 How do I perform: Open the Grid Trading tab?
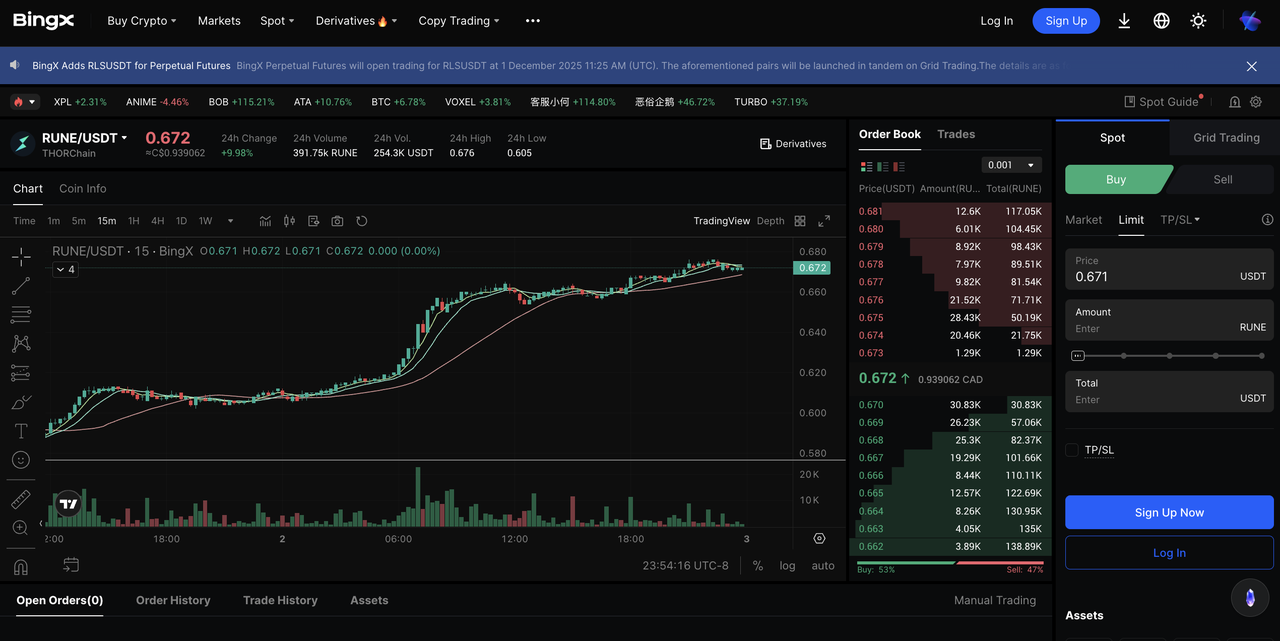tap(1226, 138)
